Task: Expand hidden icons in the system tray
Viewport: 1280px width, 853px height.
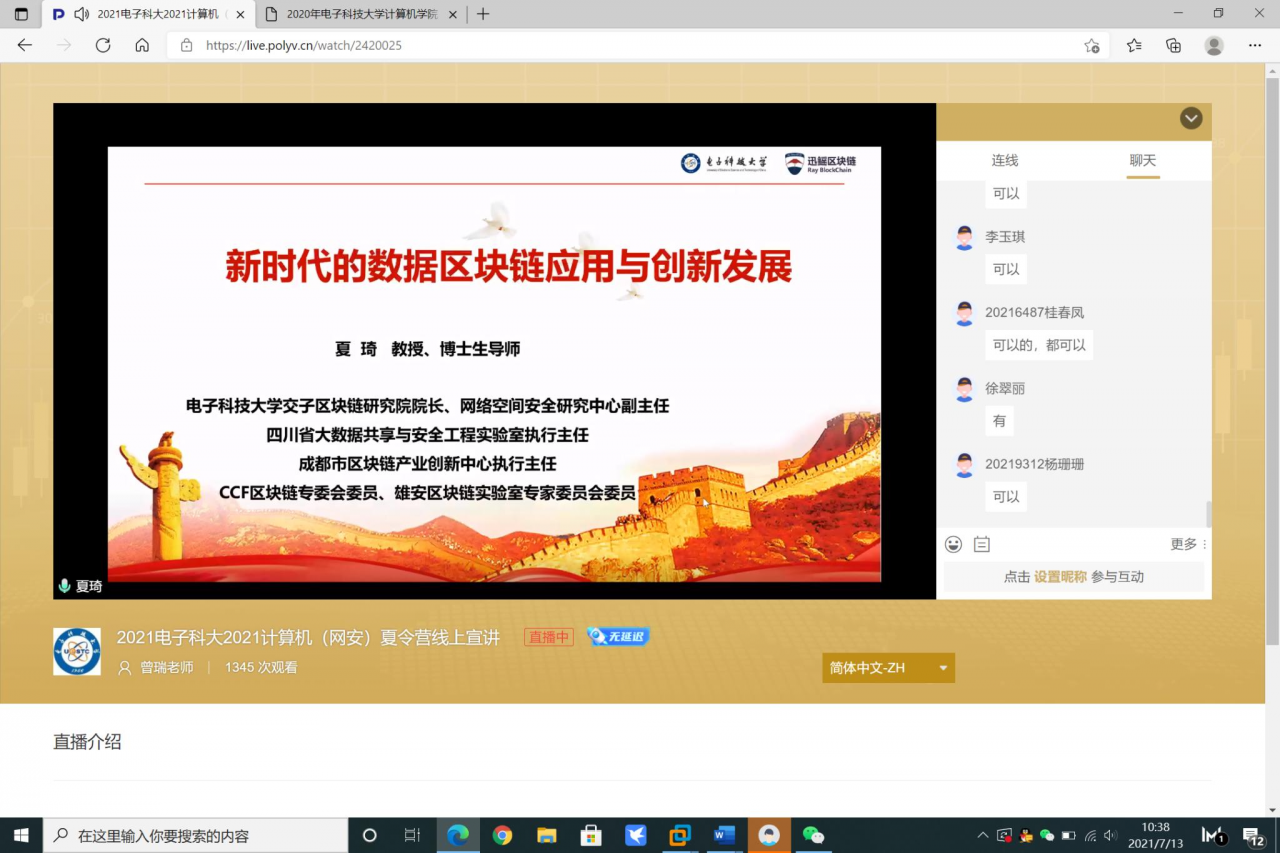Action: pos(983,835)
